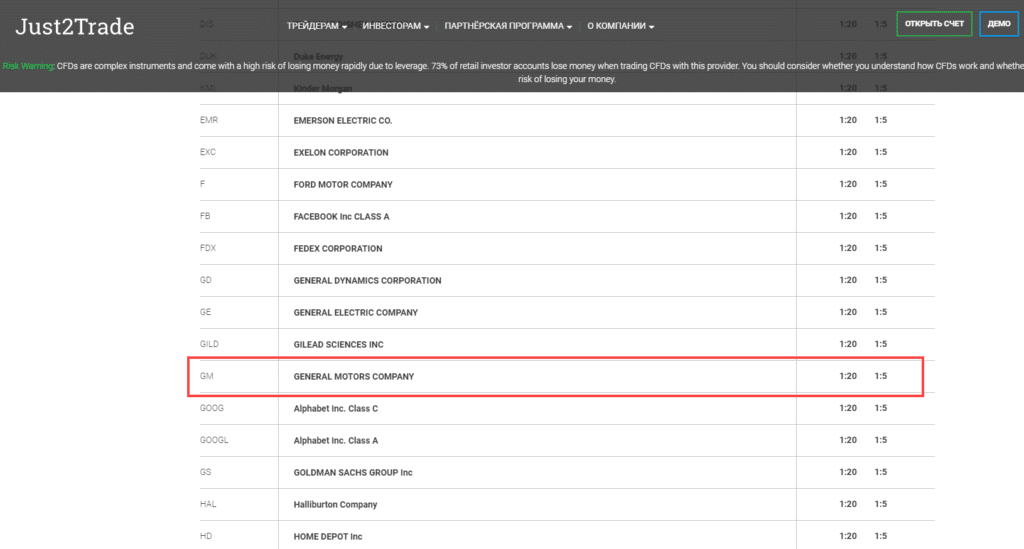Expand the ИНВЕСТОРАМ dropdown menu
Viewport: 1024px width, 549px height.
(x=396, y=26)
